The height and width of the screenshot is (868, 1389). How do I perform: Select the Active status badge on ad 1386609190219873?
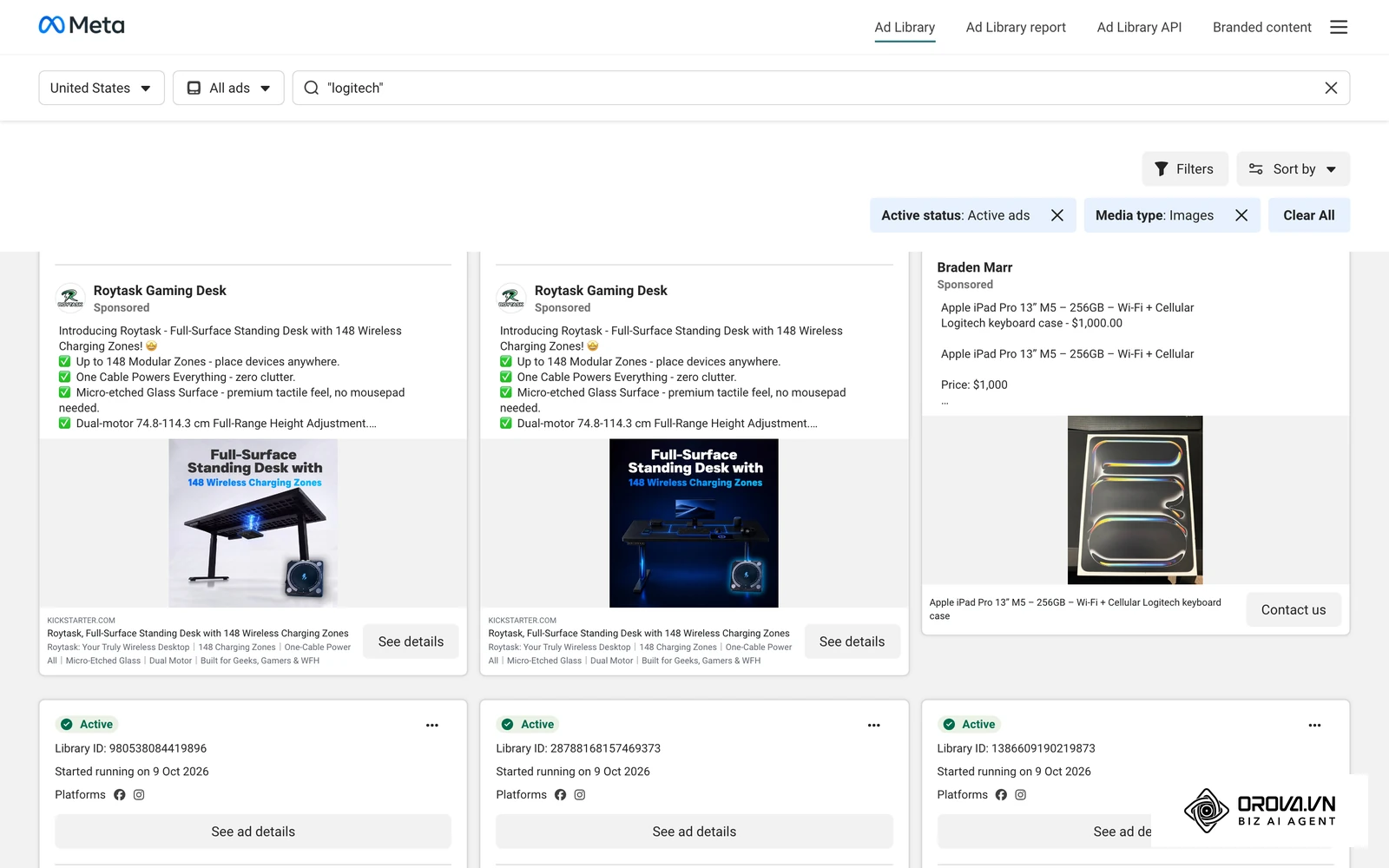coord(970,724)
